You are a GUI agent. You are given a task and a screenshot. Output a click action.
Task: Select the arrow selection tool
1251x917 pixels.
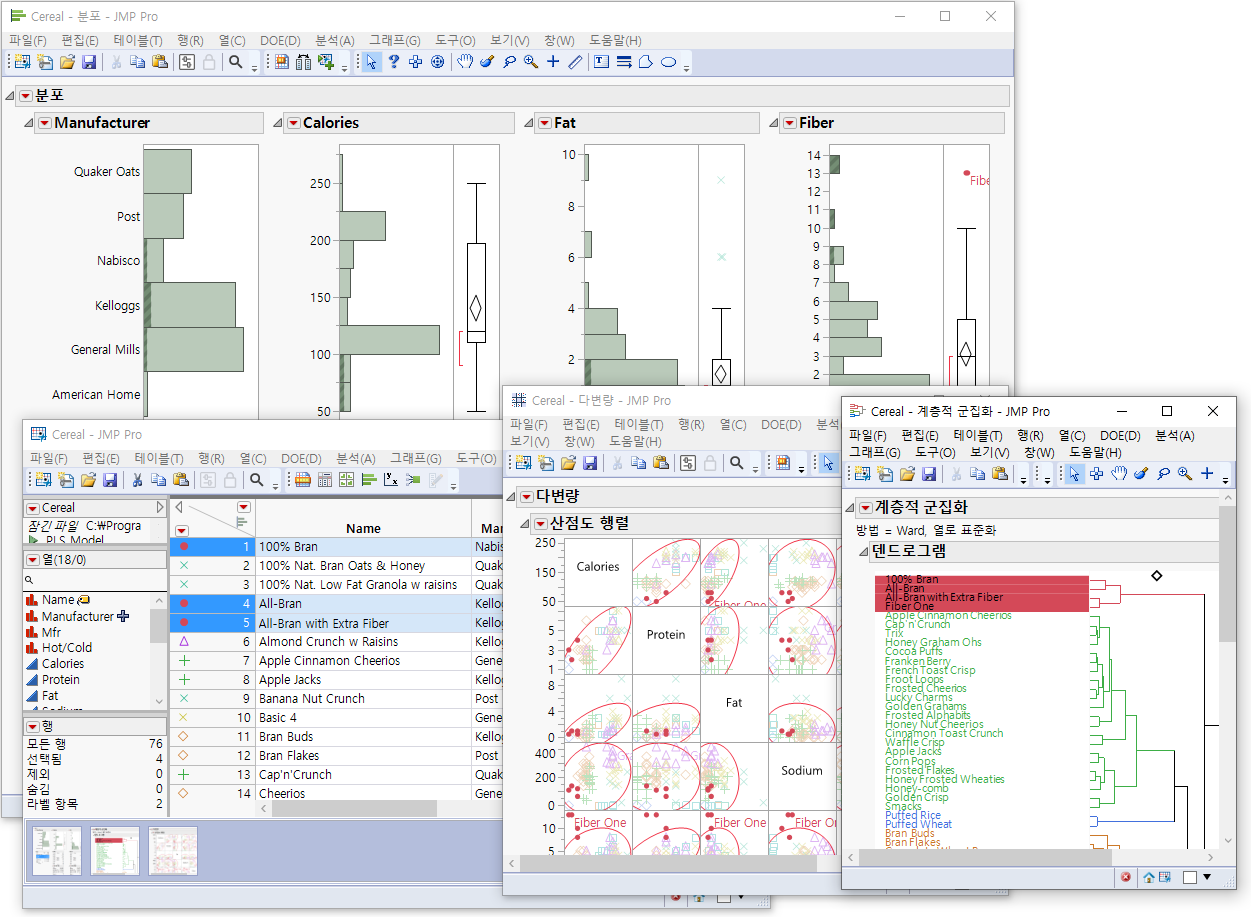[x=372, y=61]
